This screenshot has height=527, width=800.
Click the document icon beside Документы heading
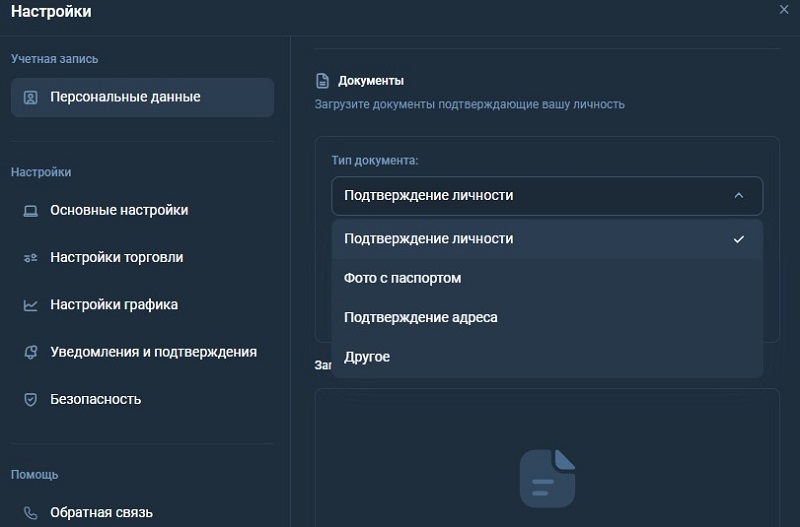coord(322,81)
